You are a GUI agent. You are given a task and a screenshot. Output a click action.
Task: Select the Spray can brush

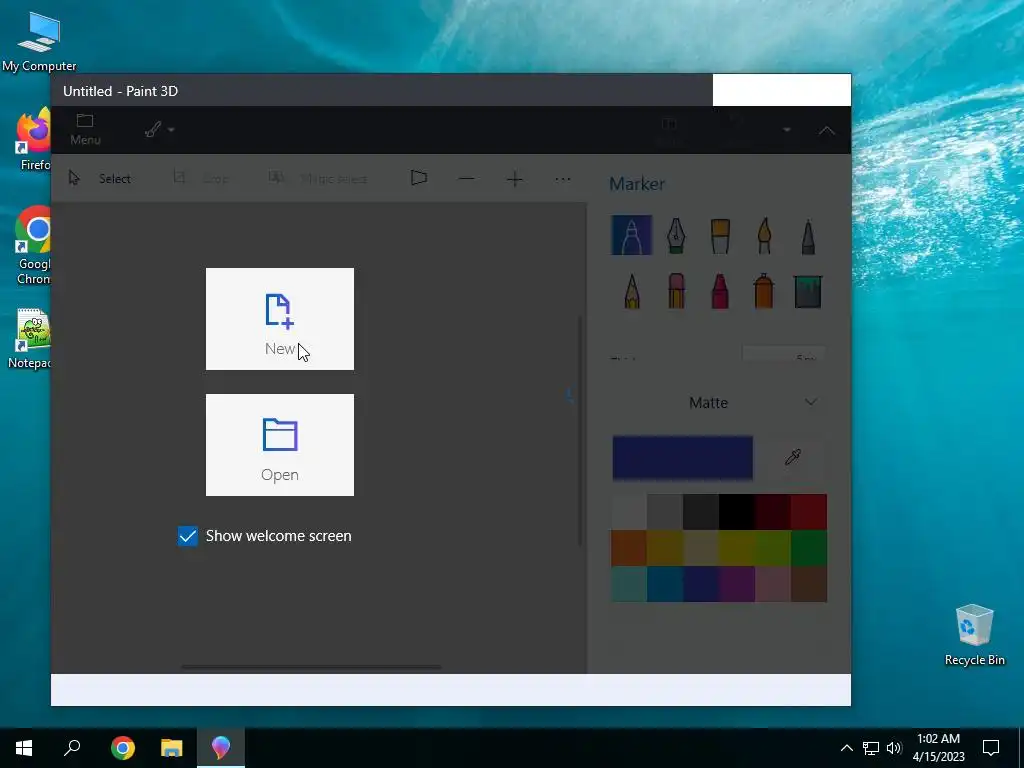[763, 291]
